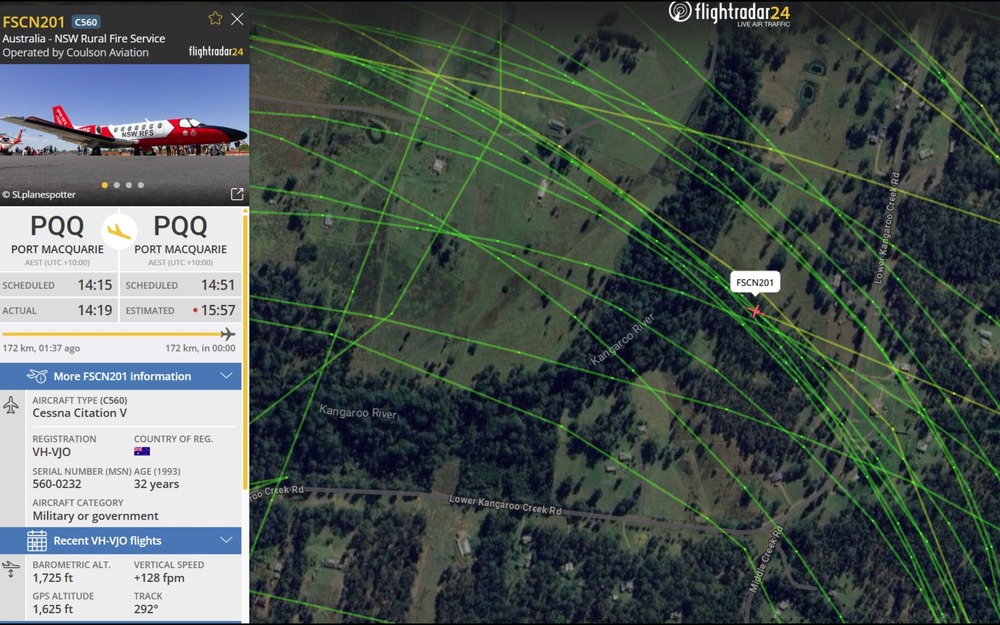
Task: Click the flight progress bar plane
Action: tap(228, 334)
